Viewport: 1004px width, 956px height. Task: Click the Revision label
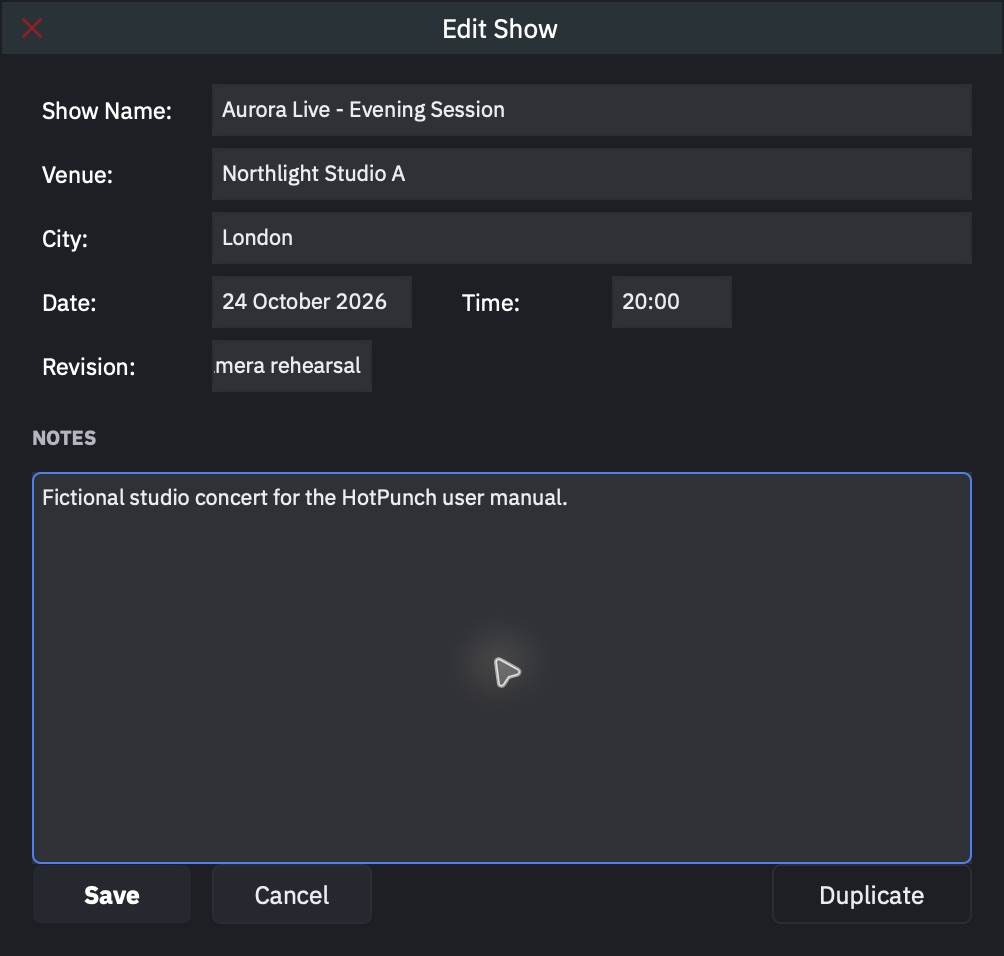pyautogui.click(x=89, y=367)
